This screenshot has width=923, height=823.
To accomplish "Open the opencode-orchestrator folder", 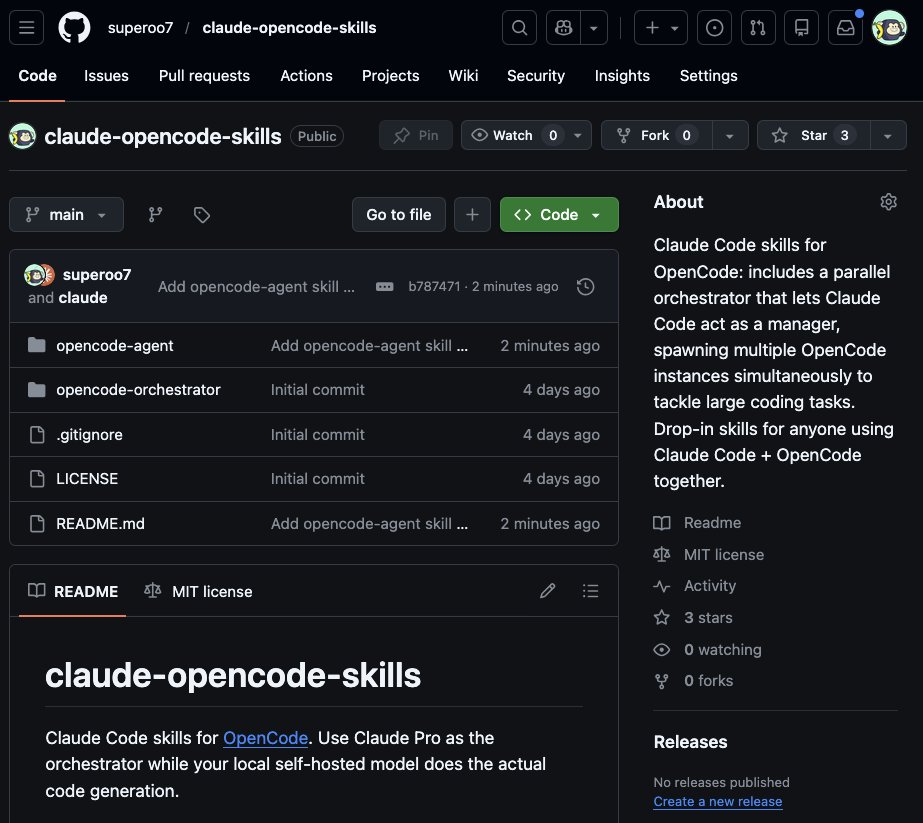I will (x=138, y=390).
